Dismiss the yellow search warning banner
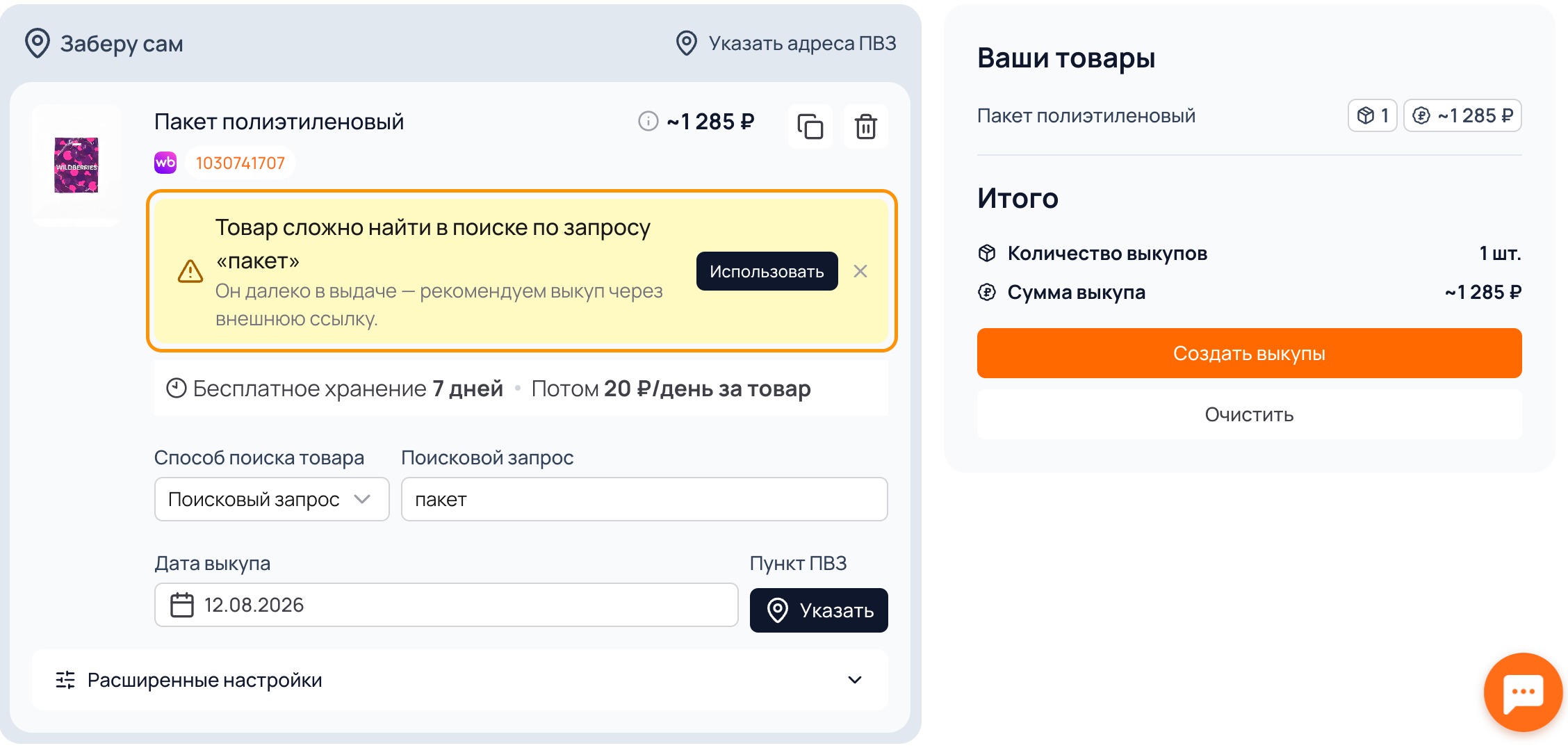 tap(860, 271)
